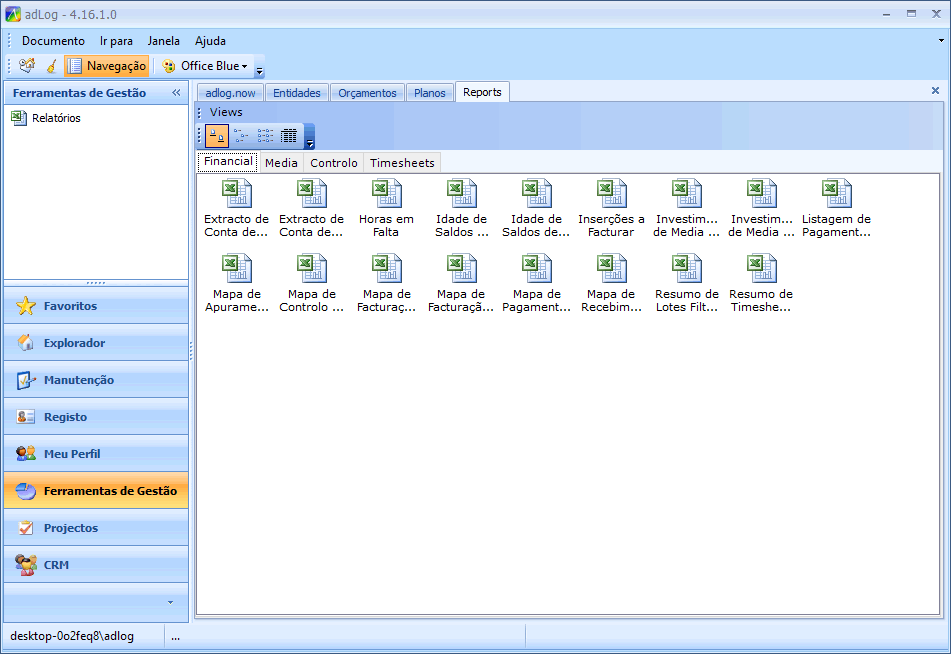Viewport: 951px width, 654px height.
Task: Select the Mapa de Apuramento report icon
Action: (236, 269)
